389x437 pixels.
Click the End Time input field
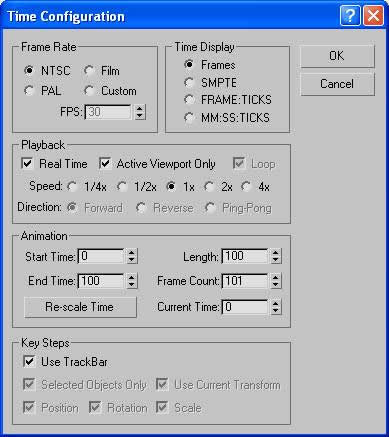[x=101, y=281]
